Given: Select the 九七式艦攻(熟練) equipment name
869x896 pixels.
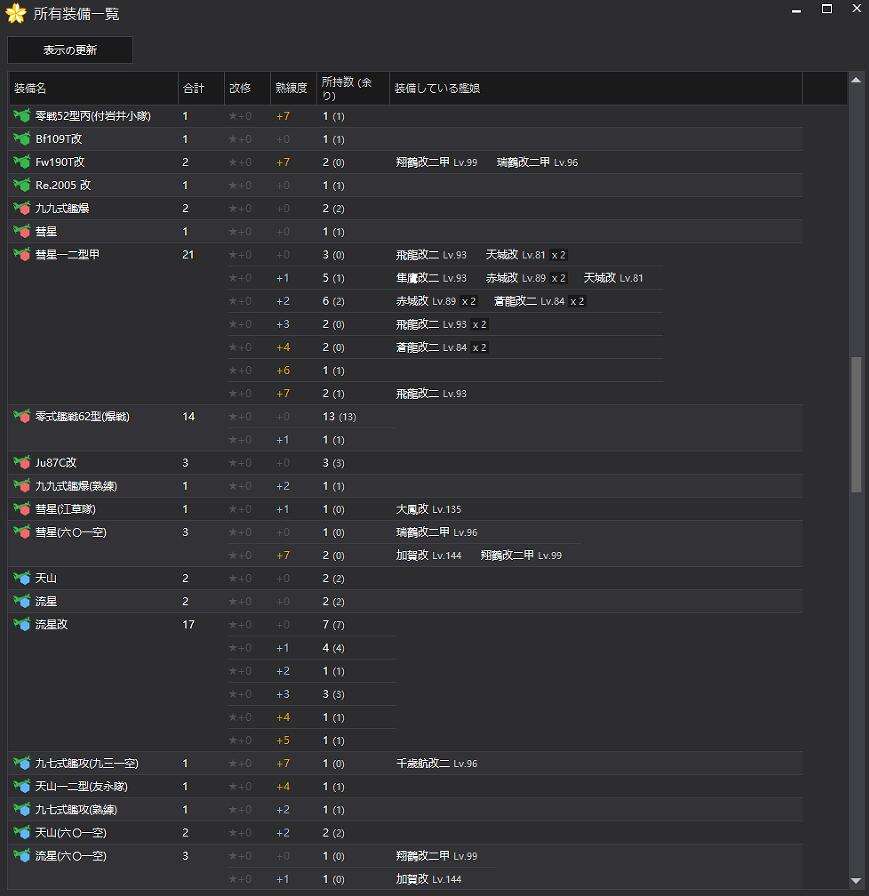Looking at the screenshot, I should [76, 810].
